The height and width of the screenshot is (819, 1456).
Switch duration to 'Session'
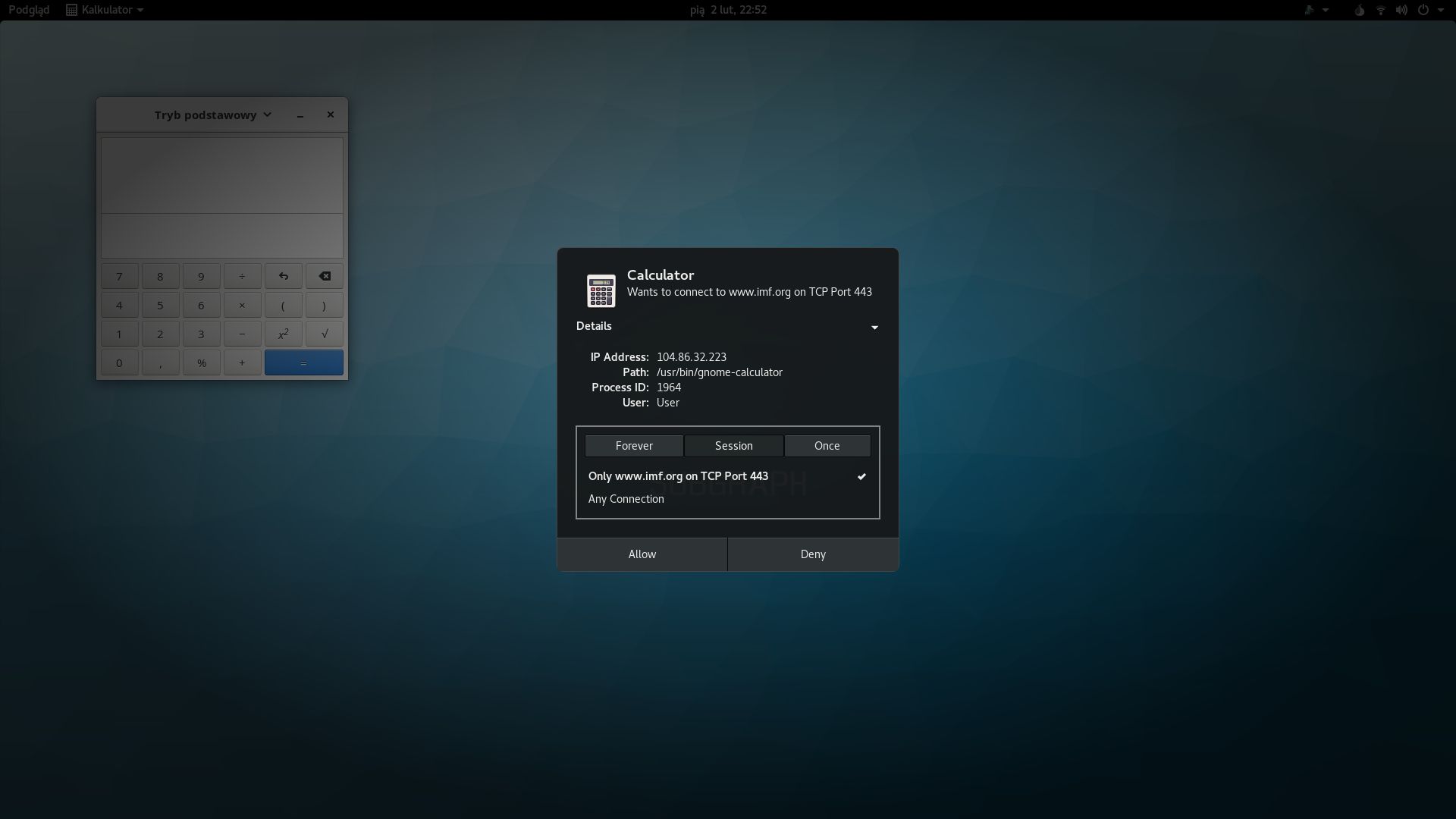coord(733,445)
